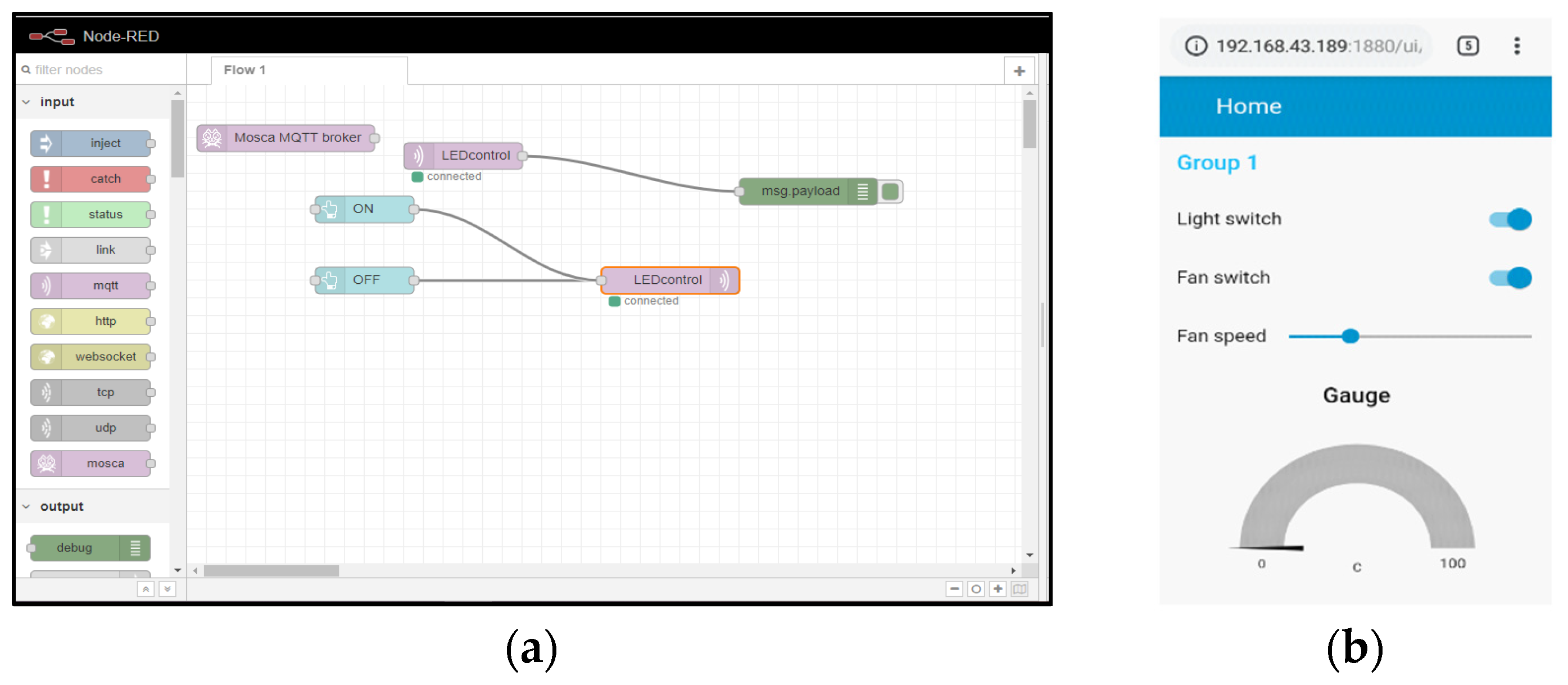Click the debug list icon on msg.payload

pos(862,191)
